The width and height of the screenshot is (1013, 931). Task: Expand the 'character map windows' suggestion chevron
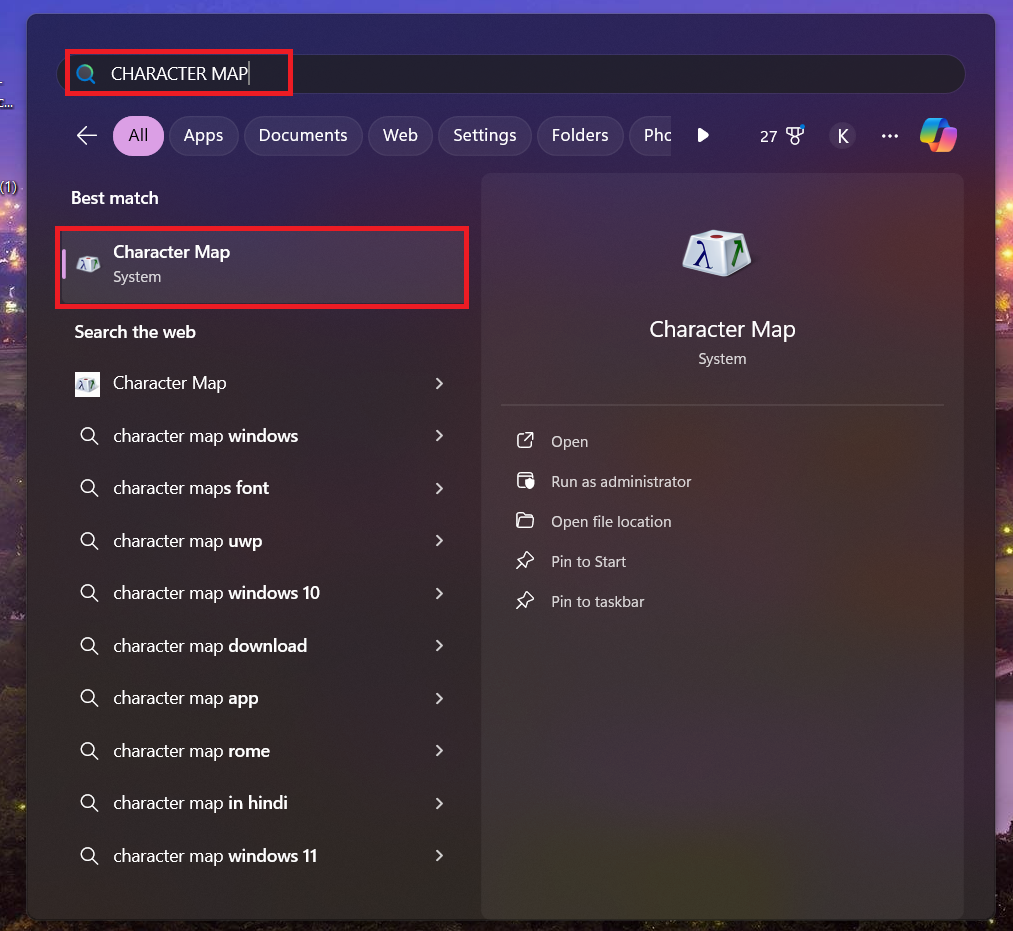pyautogui.click(x=439, y=436)
